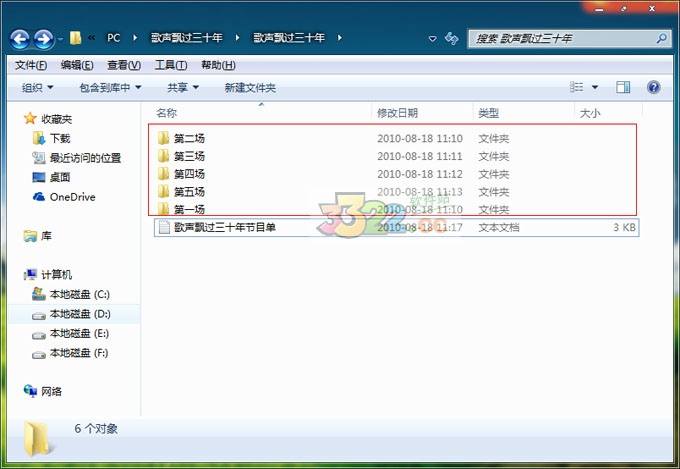
Task: Click the 收藏夹 star in navigation pane
Action: click(x=30, y=118)
